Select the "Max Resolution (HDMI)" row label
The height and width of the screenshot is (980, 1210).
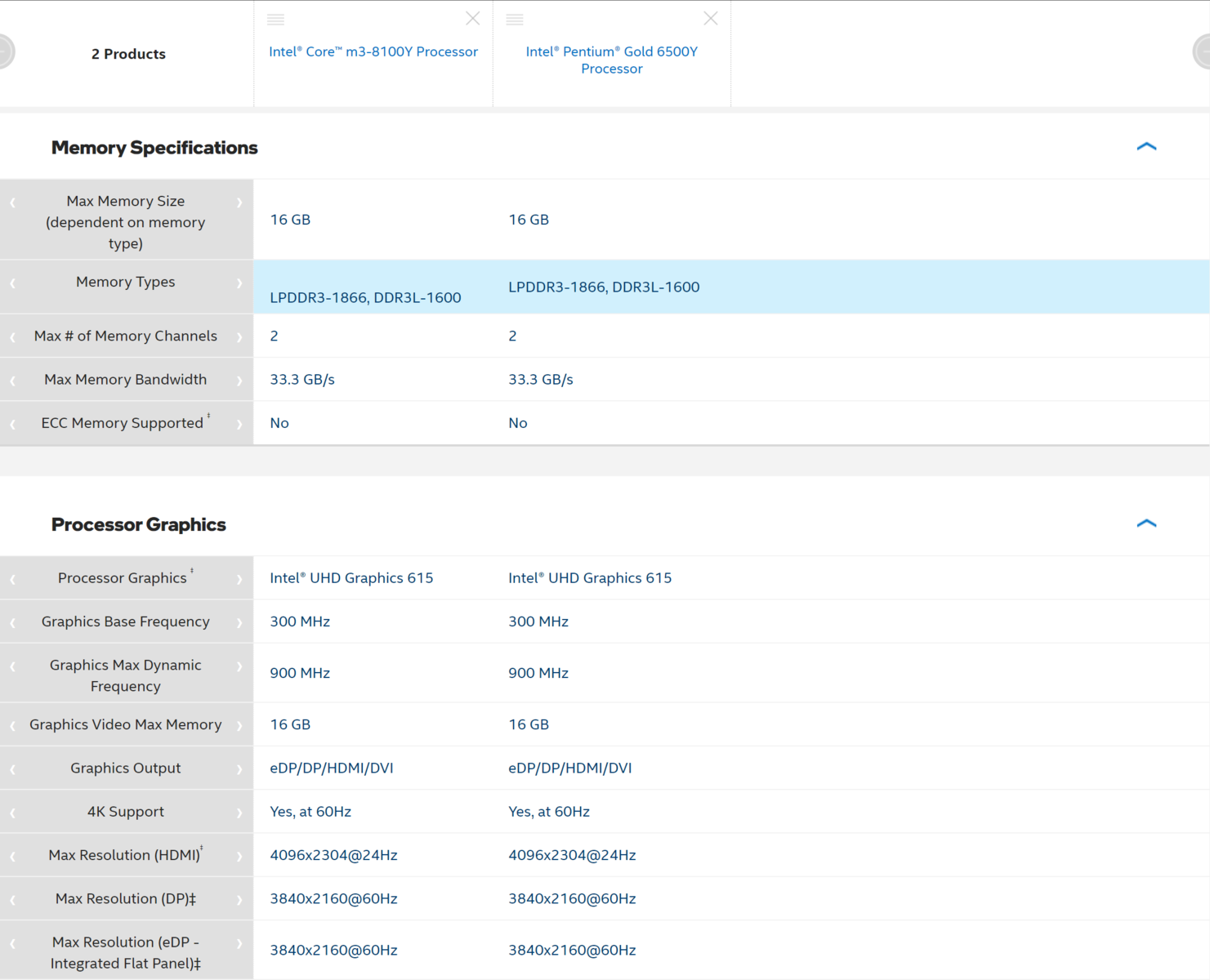[x=124, y=855]
